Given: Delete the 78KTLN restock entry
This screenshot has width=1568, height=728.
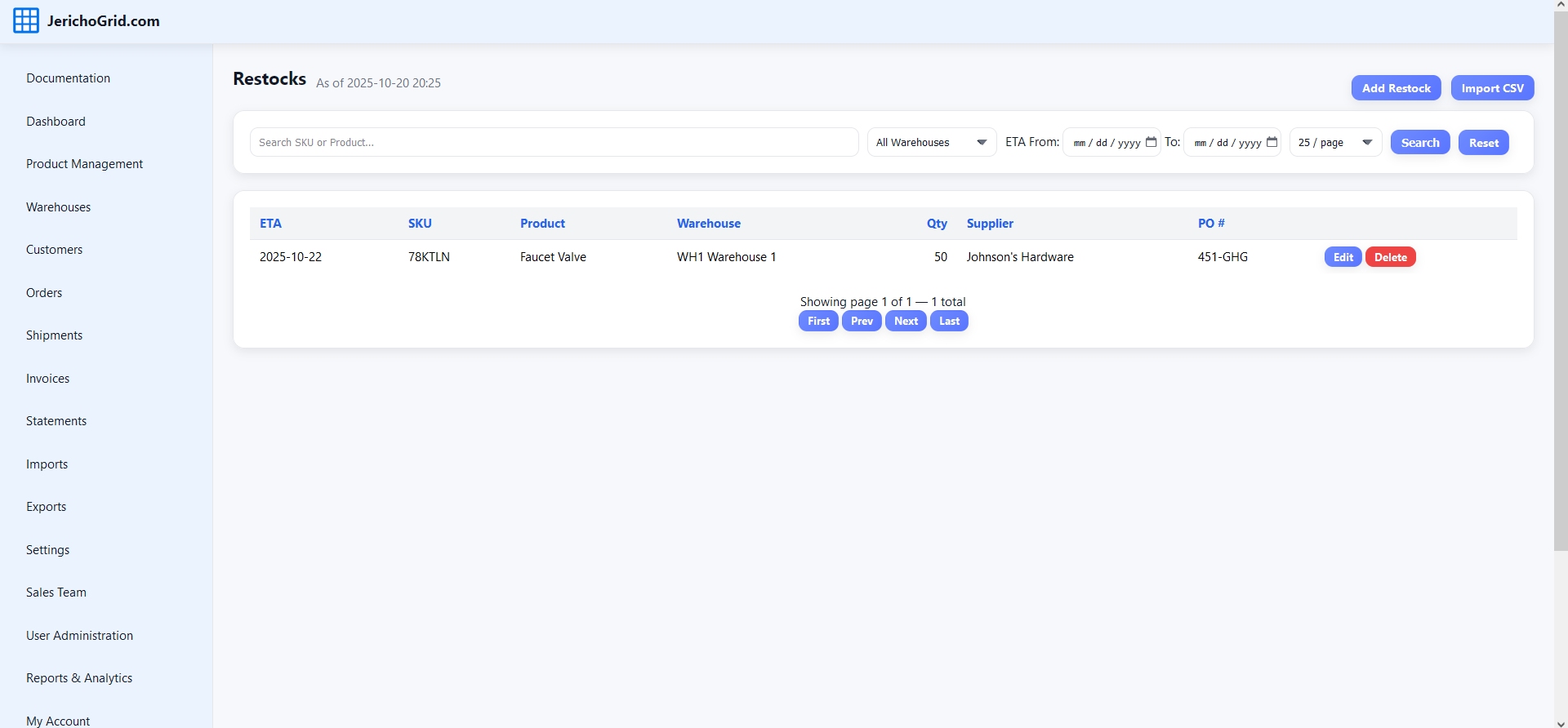Looking at the screenshot, I should click(x=1390, y=257).
